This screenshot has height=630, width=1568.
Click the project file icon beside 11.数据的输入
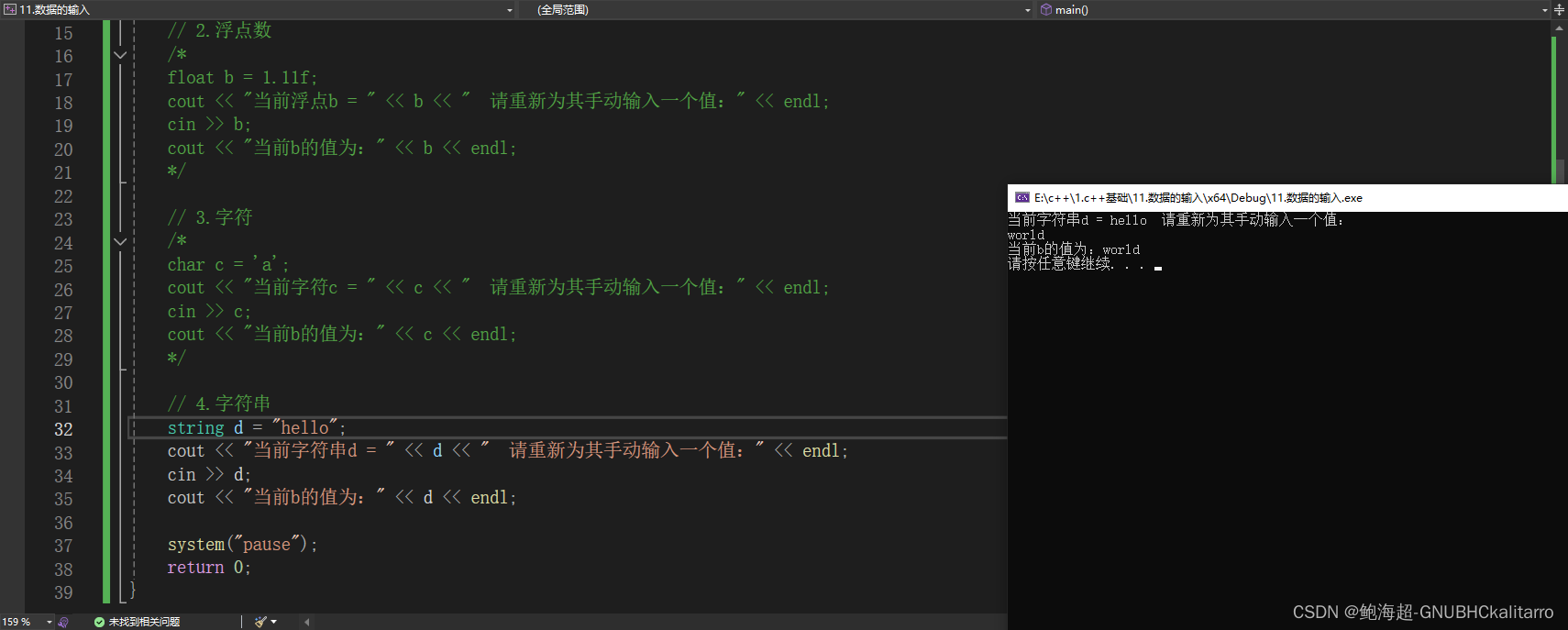(9, 9)
